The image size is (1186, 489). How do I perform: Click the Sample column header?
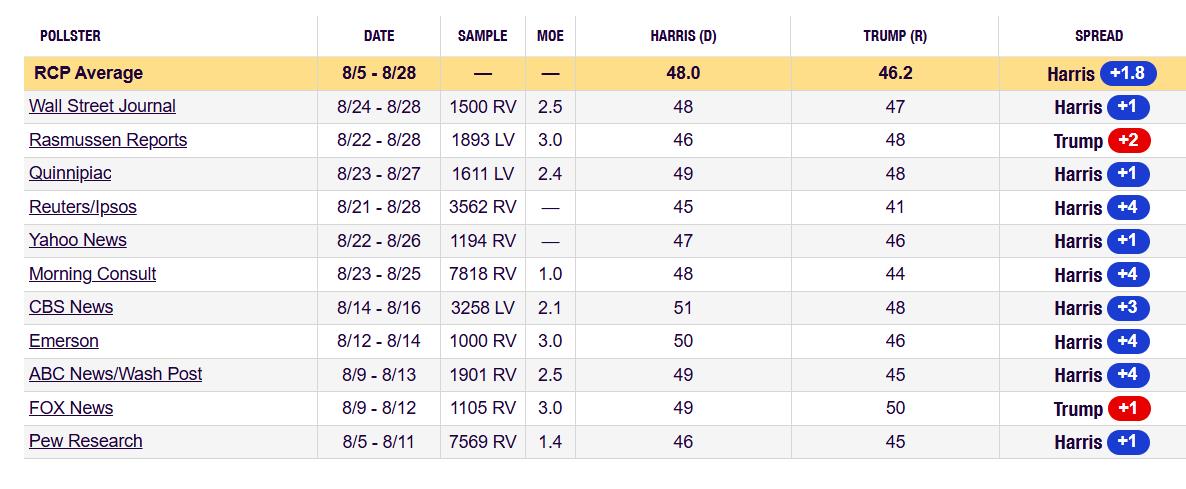point(483,36)
